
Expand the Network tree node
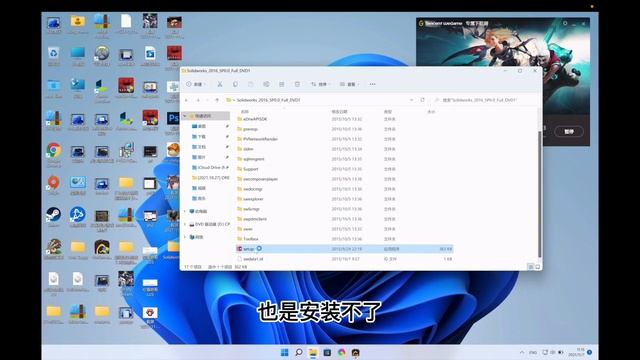click(x=185, y=237)
